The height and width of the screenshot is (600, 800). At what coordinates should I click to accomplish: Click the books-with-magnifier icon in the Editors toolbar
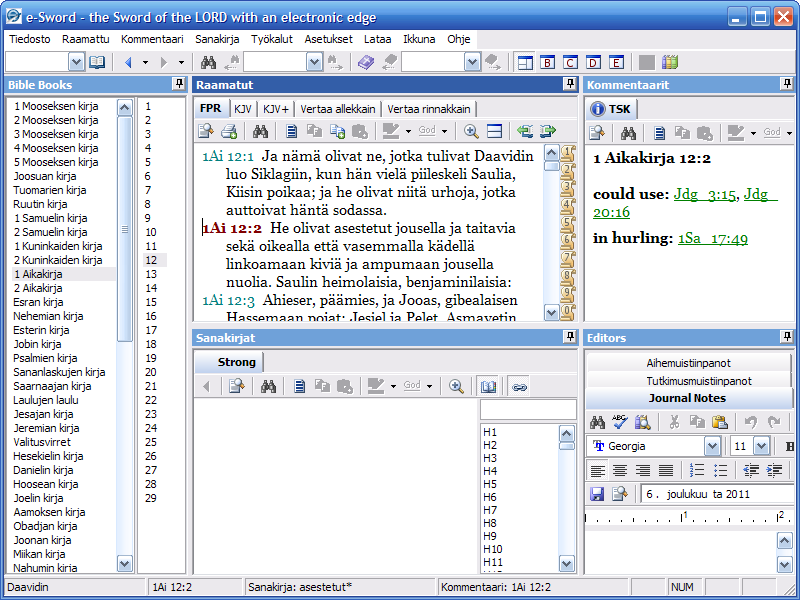[x=642, y=422]
